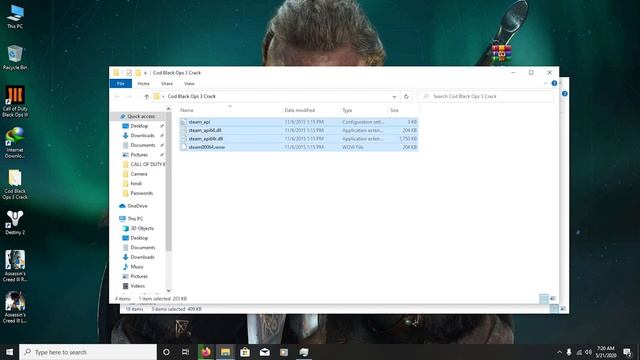Select the steam_api64.dll file
The width and height of the screenshot is (640, 360).
(x=299, y=130)
